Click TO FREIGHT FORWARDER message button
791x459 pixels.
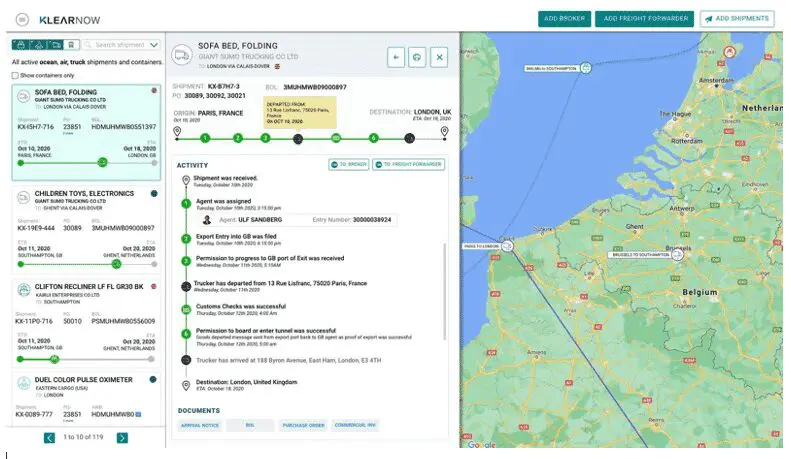click(x=409, y=164)
